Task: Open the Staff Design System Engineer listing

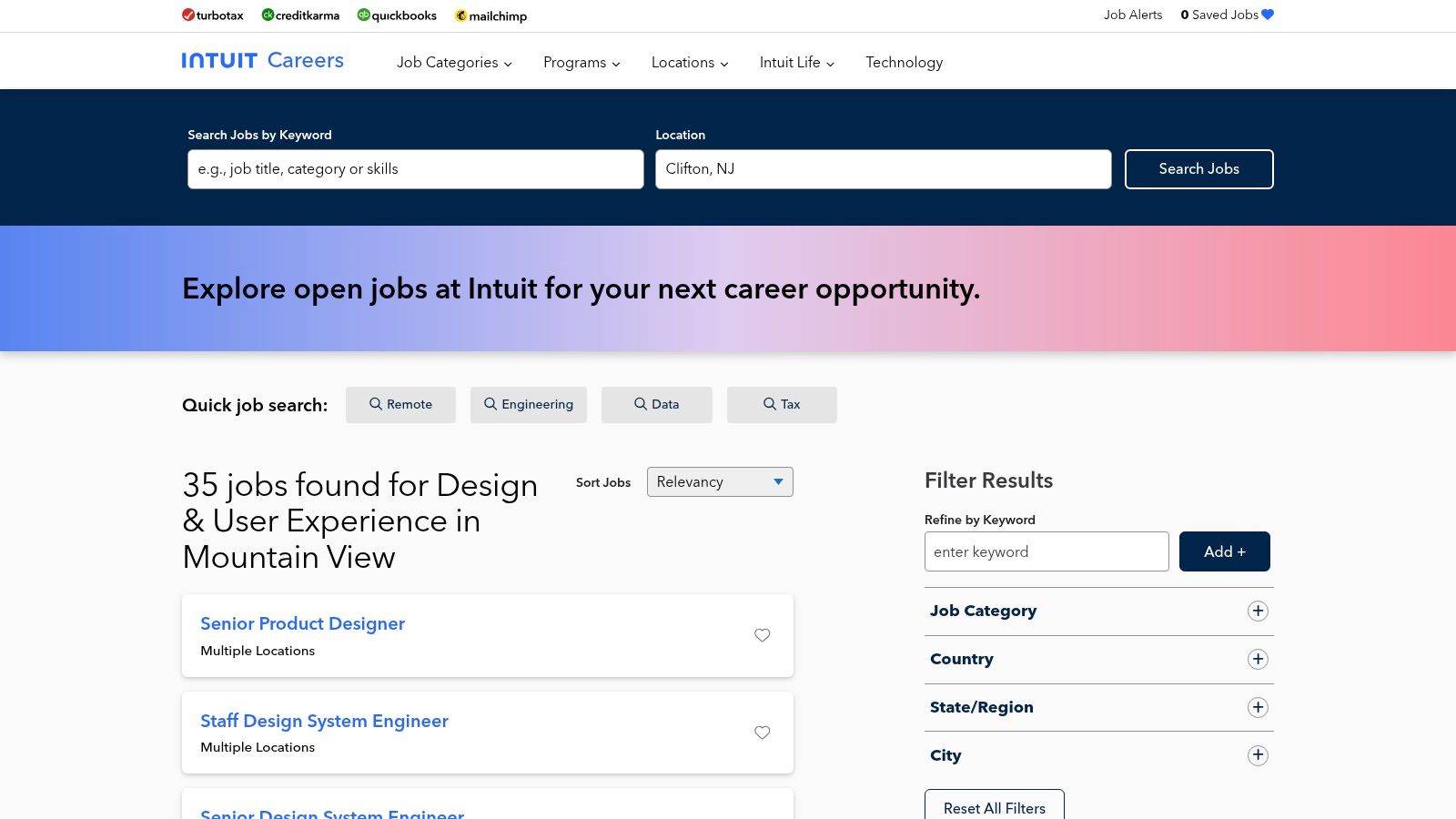Action: (x=324, y=722)
